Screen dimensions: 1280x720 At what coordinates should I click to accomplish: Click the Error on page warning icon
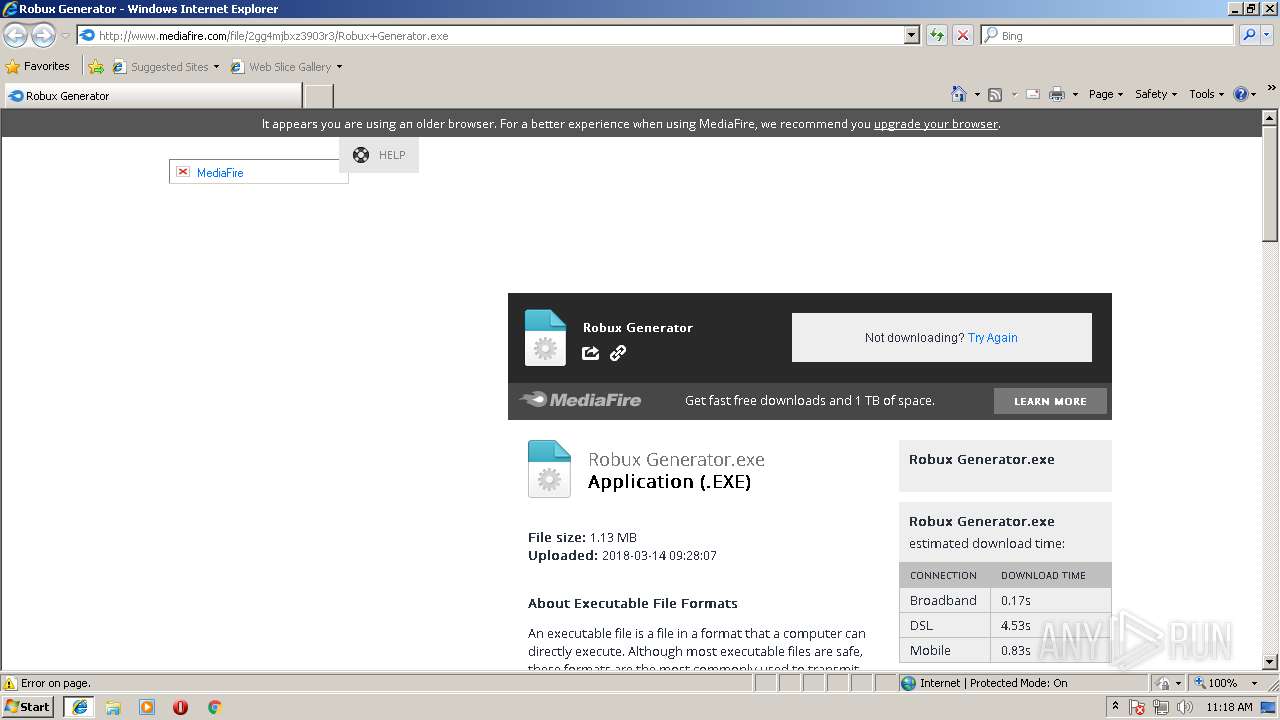(10, 683)
